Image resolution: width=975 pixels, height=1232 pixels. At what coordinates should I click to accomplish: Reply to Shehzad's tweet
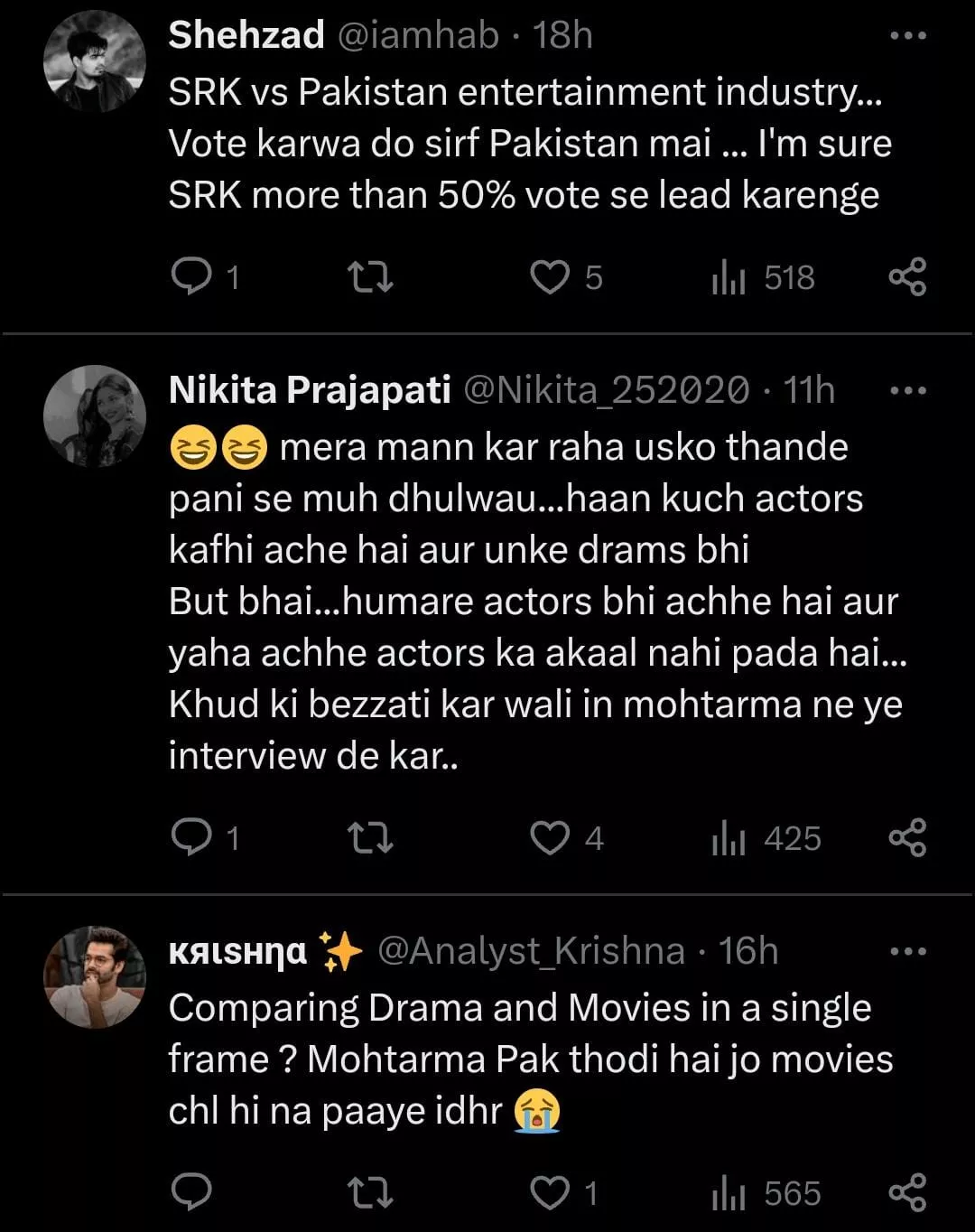coord(191,277)
